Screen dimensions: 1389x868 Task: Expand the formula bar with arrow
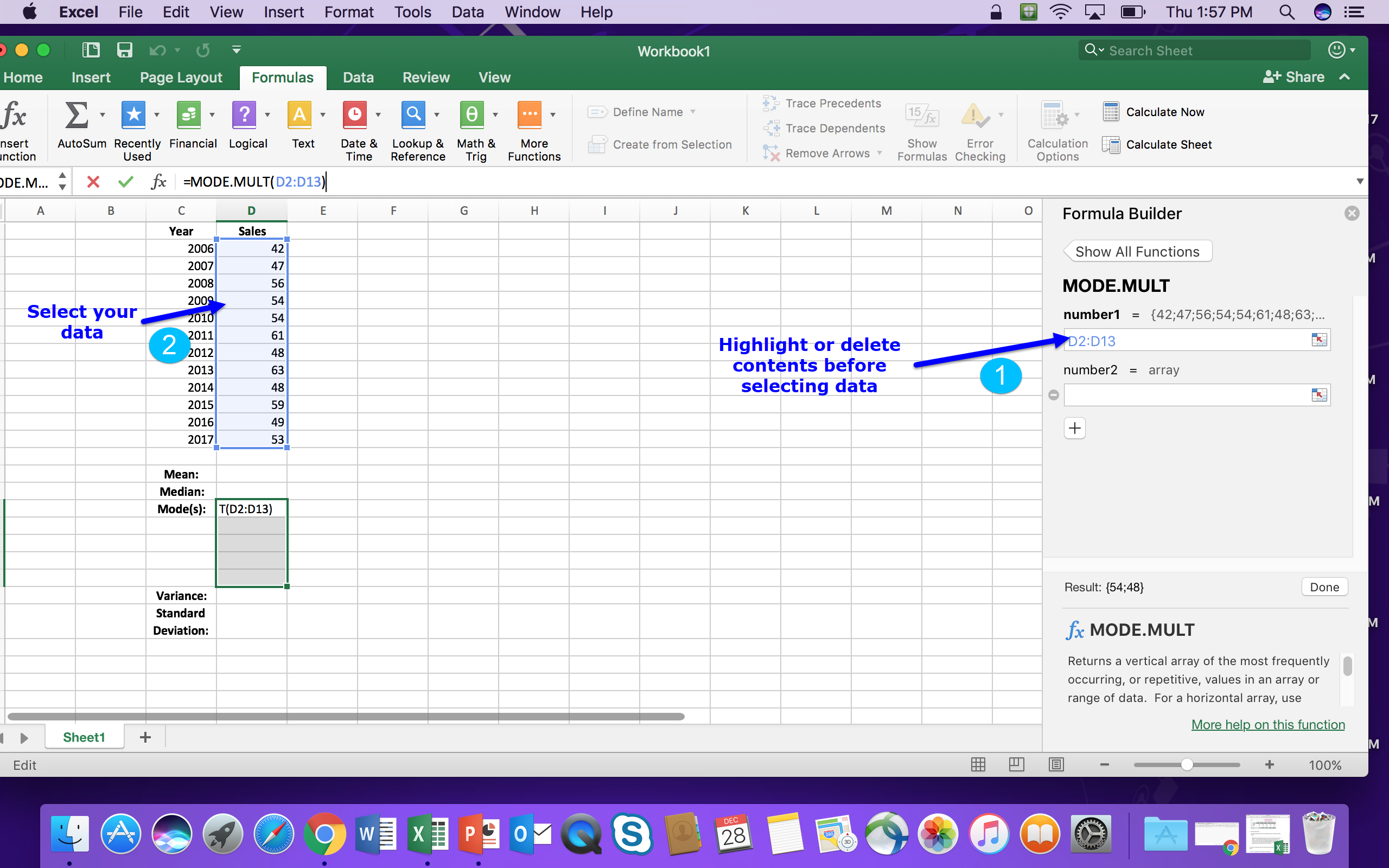coord(1359,182)
